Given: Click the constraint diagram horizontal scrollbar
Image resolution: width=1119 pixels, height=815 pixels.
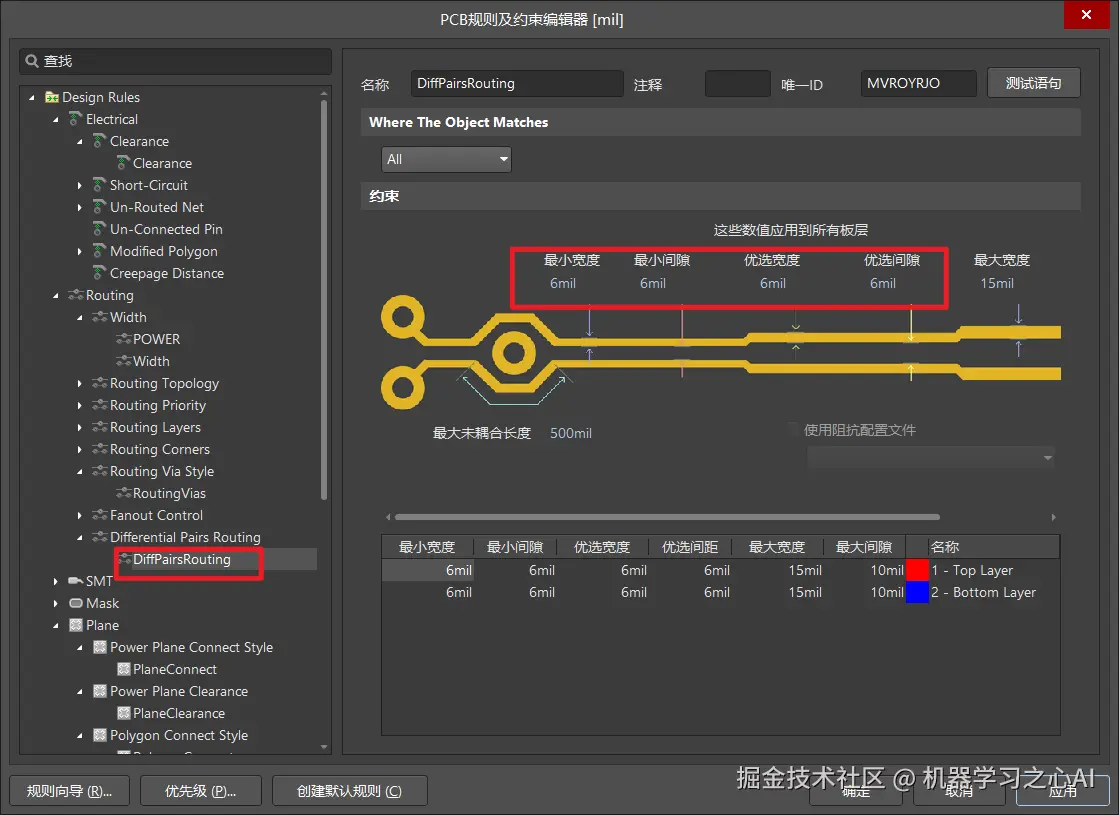Looking at the screenshot, I should (667, 517).
